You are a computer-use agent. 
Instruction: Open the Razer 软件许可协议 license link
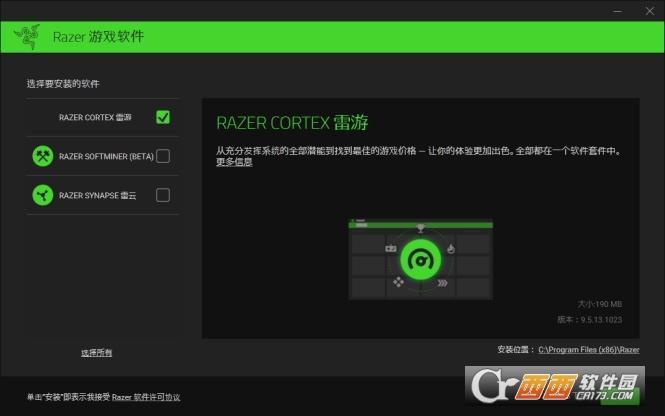click(x=146, y=397)
